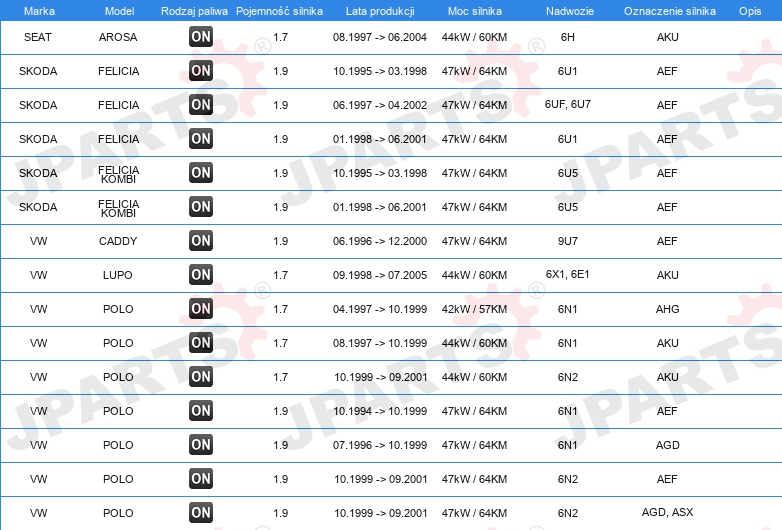Click the ON icon in the FELICIA 06.2001 6U1 row
This screenshot has width=782, height=530.
coord(200,139)
